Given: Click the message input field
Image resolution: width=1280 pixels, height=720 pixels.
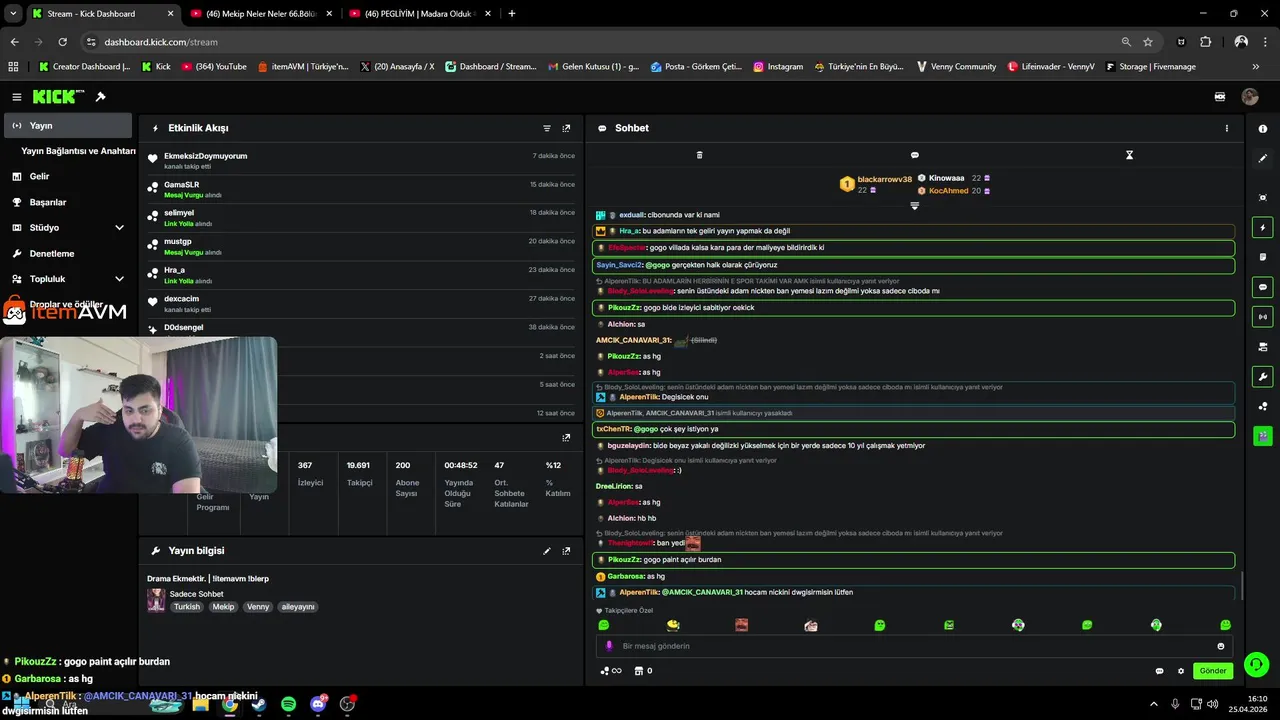Looking at the screenshot, I should click(915, 646).
